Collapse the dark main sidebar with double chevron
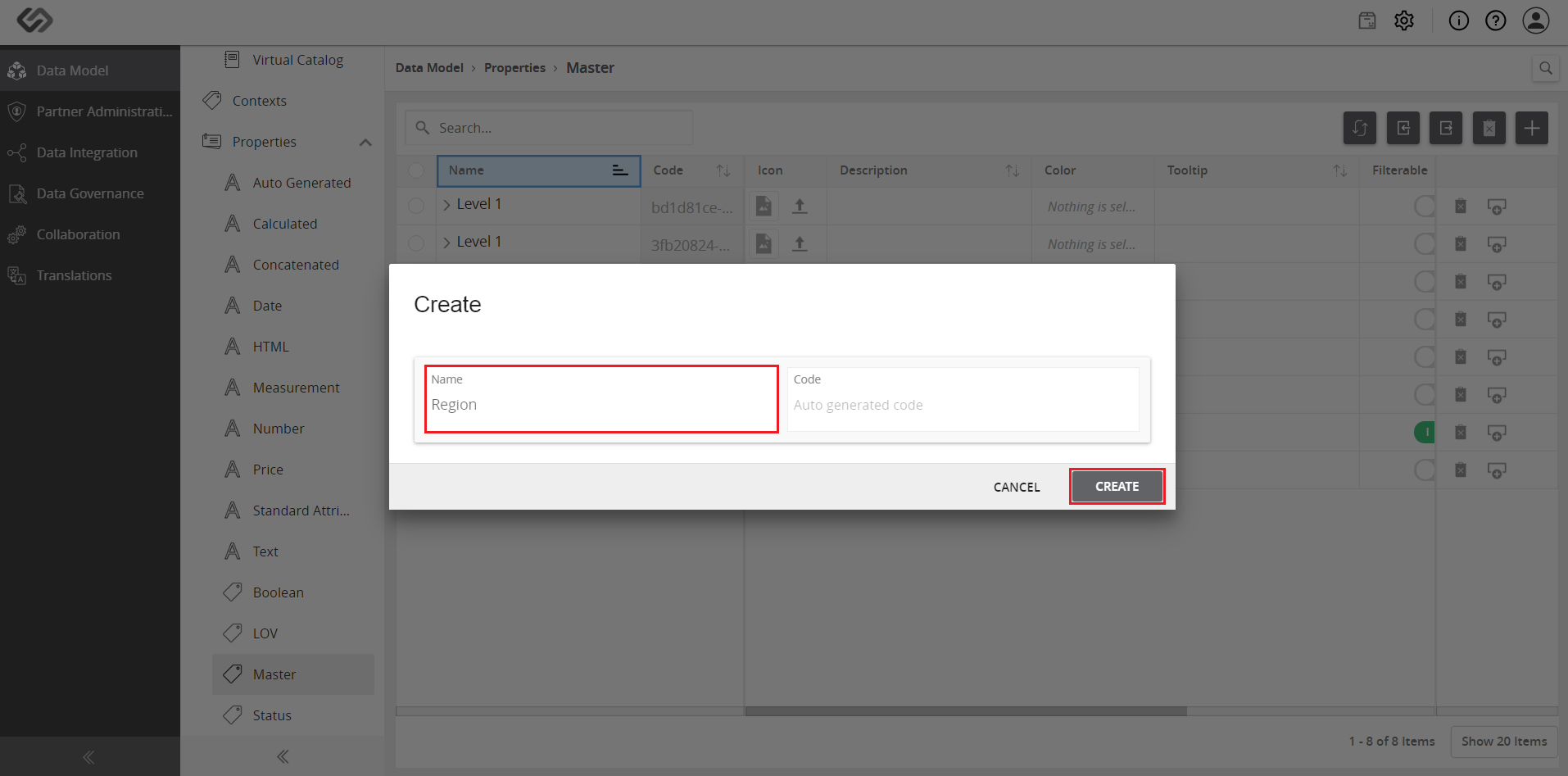1568x776 pixels. [x=88, y=757]
